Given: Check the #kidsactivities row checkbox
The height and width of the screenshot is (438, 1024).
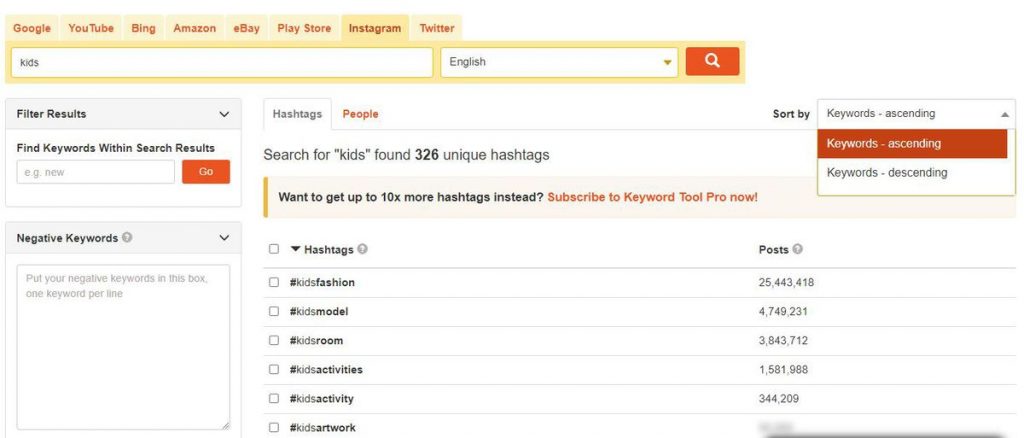Looking at the screenshot, I should point(274,369).
